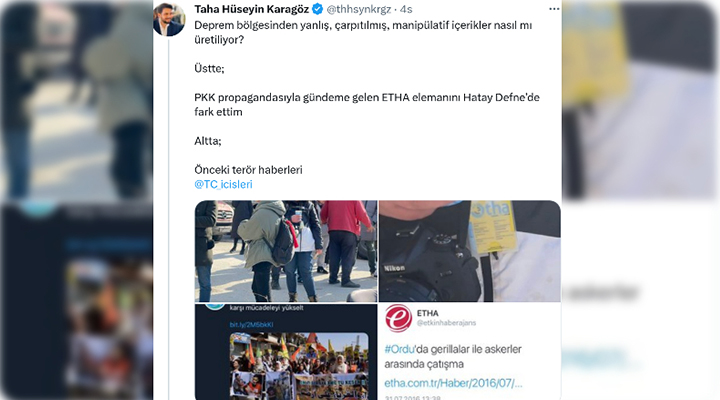720x400 pixels.
Task: Follow the @TC_icisleri mention
Action: [223, 184]
